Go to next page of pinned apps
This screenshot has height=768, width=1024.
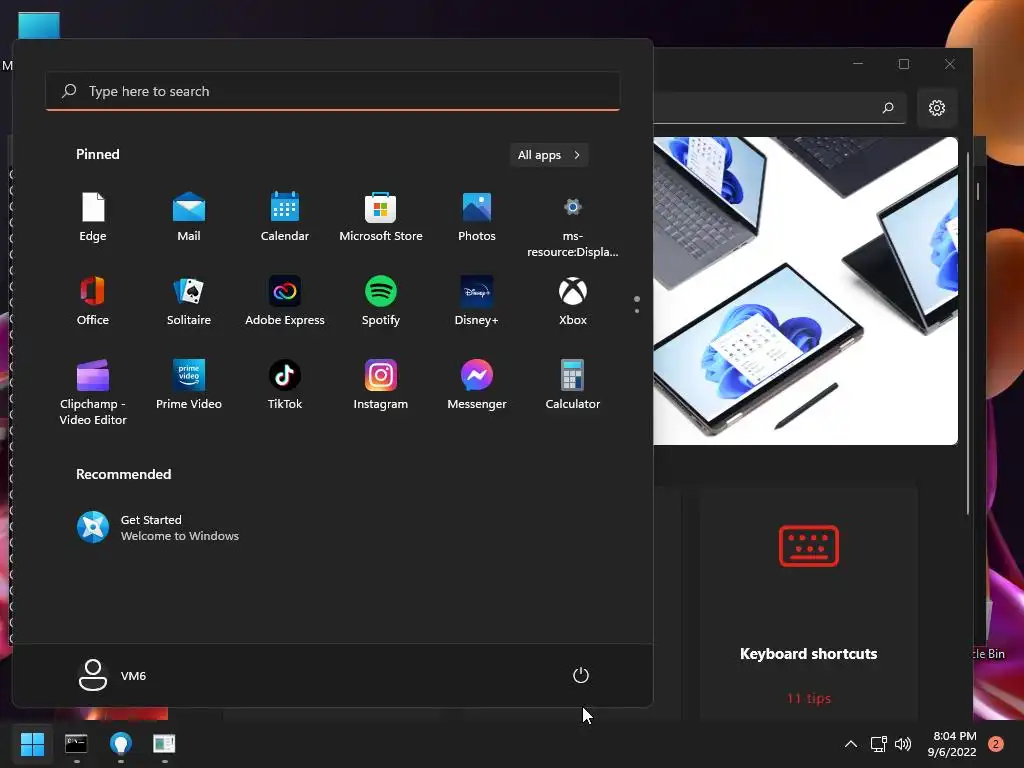[637, 311]
